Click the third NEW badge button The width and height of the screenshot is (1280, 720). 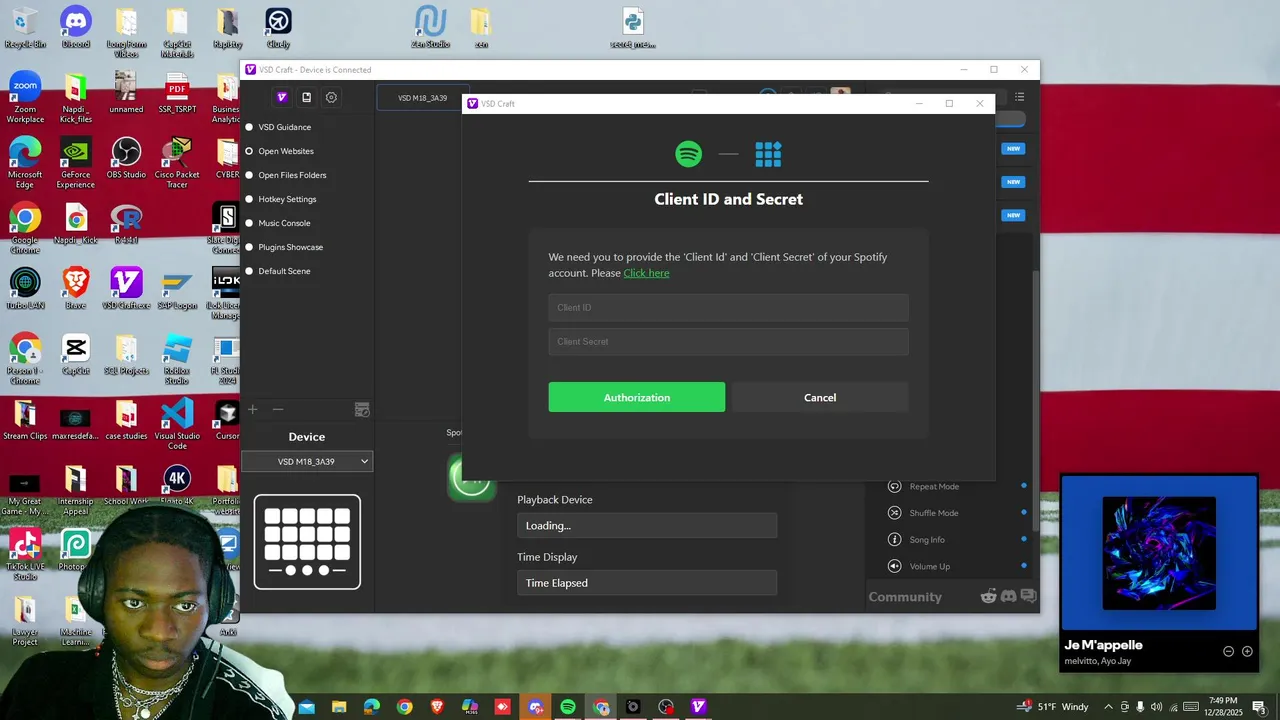(1014, 215)
